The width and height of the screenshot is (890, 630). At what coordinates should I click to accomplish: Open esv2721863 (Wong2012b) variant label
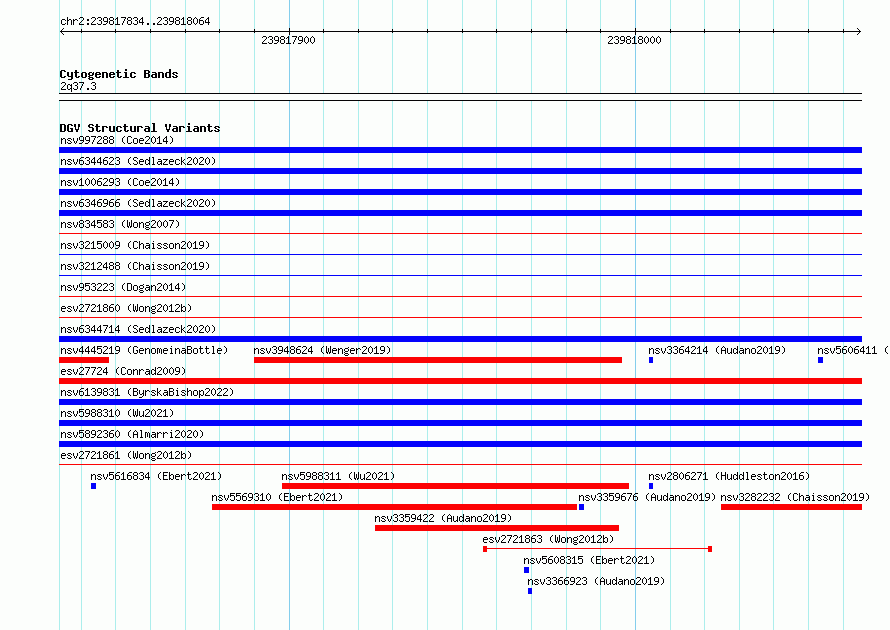tap(548, 539)
